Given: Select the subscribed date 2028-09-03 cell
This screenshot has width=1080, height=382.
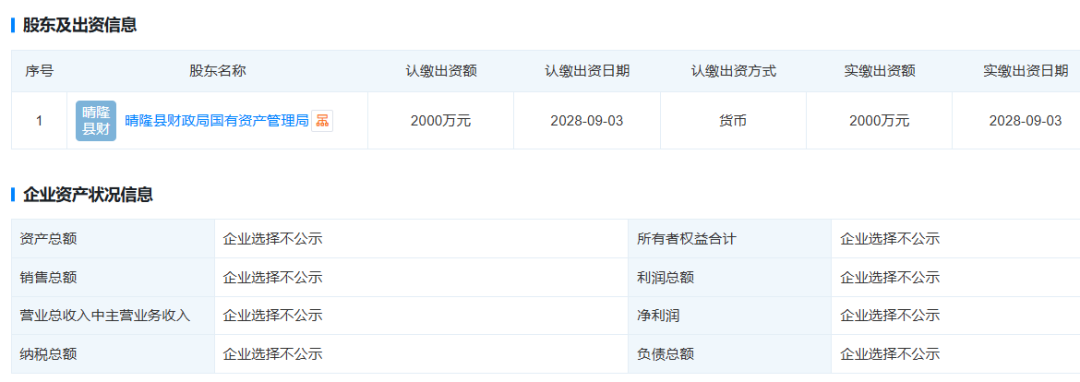Looking at the screenshot, I should (x=587, y=120).
